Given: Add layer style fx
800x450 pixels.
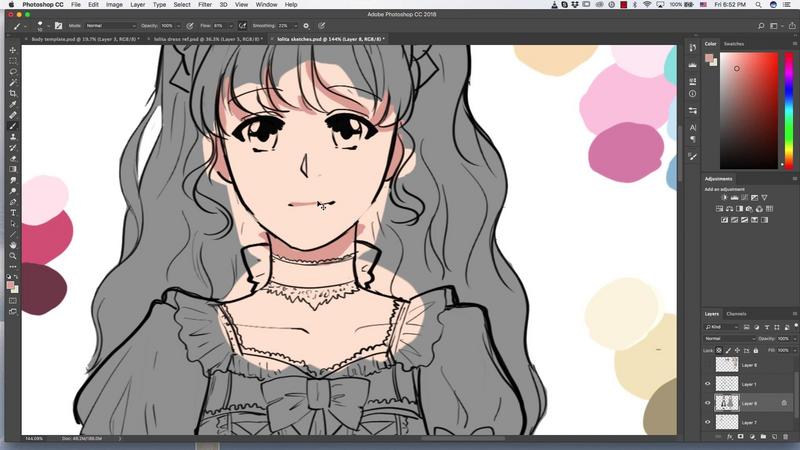Looking at the screenshot, I should (x=730, y=437).
